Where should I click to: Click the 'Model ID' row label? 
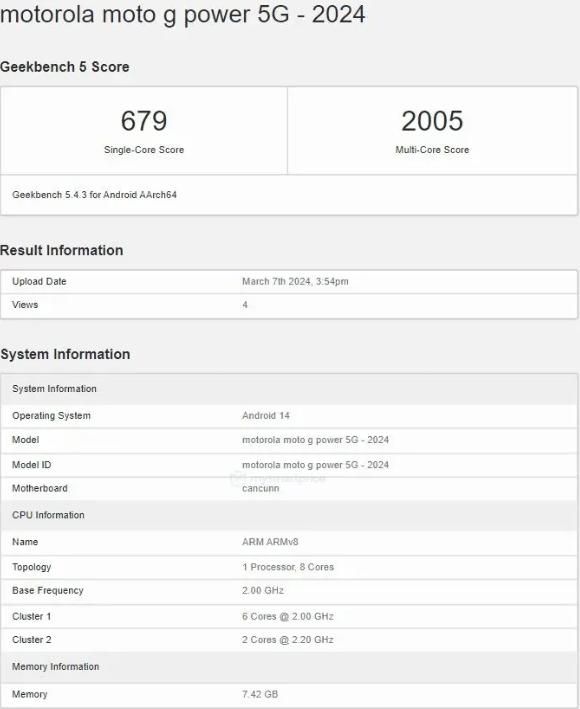[x=32, y=465]
